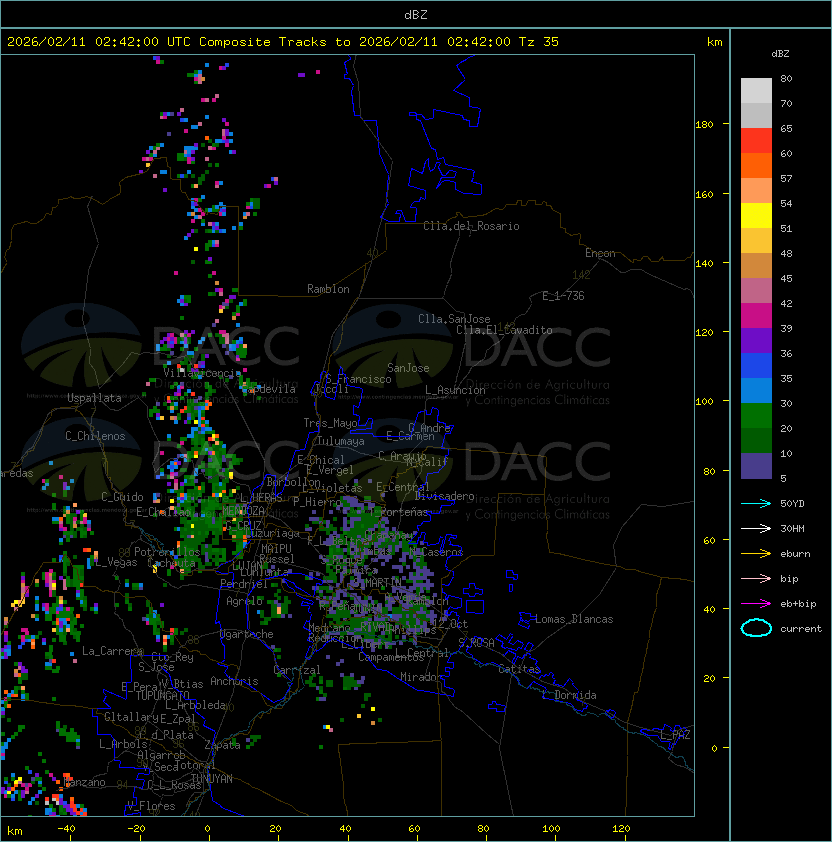Select the magenta swatch in the dBZ scale
The height and width of the screenshot is (842, 832).
756,316
